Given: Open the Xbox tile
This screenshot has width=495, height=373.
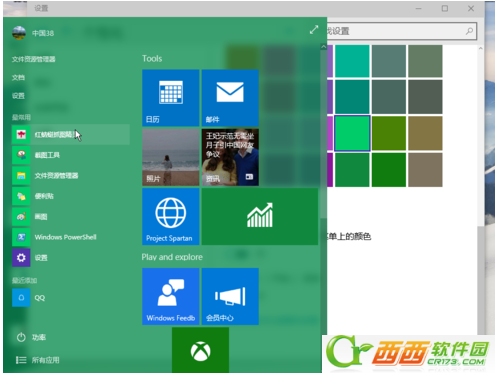Looking at the screenshot, I should (x=200, y=350).
